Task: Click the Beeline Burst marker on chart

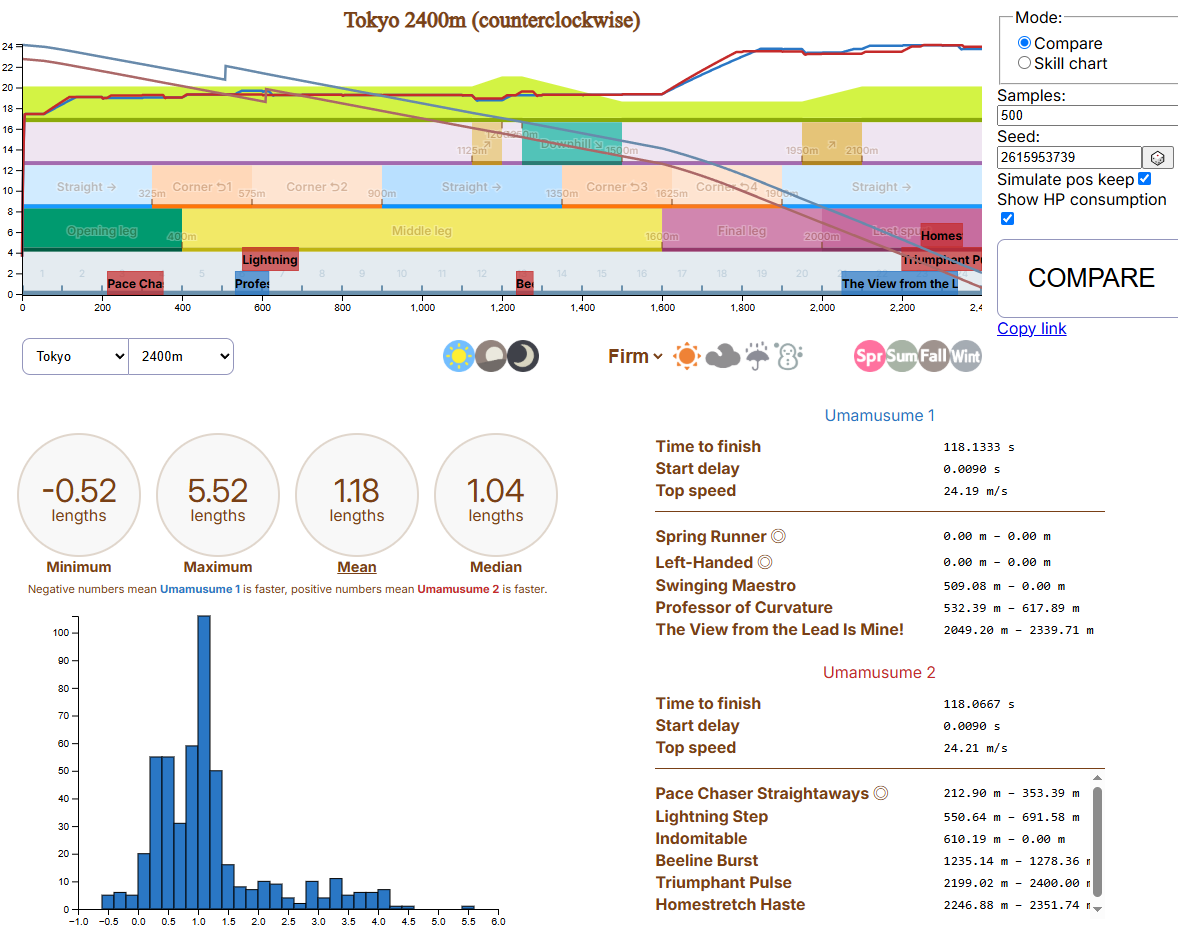Action: click(524, 282)
